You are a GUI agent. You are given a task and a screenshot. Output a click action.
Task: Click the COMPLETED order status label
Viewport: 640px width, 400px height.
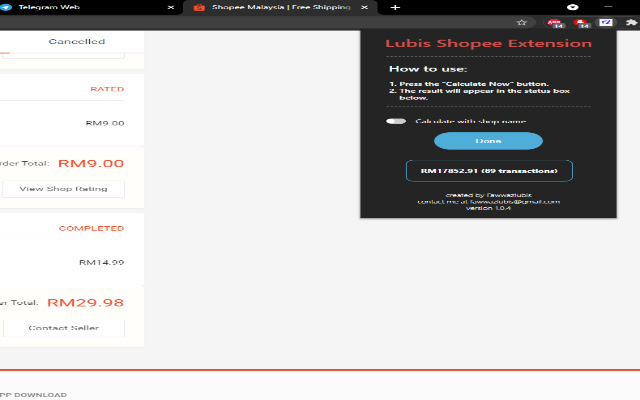[91, 228]
